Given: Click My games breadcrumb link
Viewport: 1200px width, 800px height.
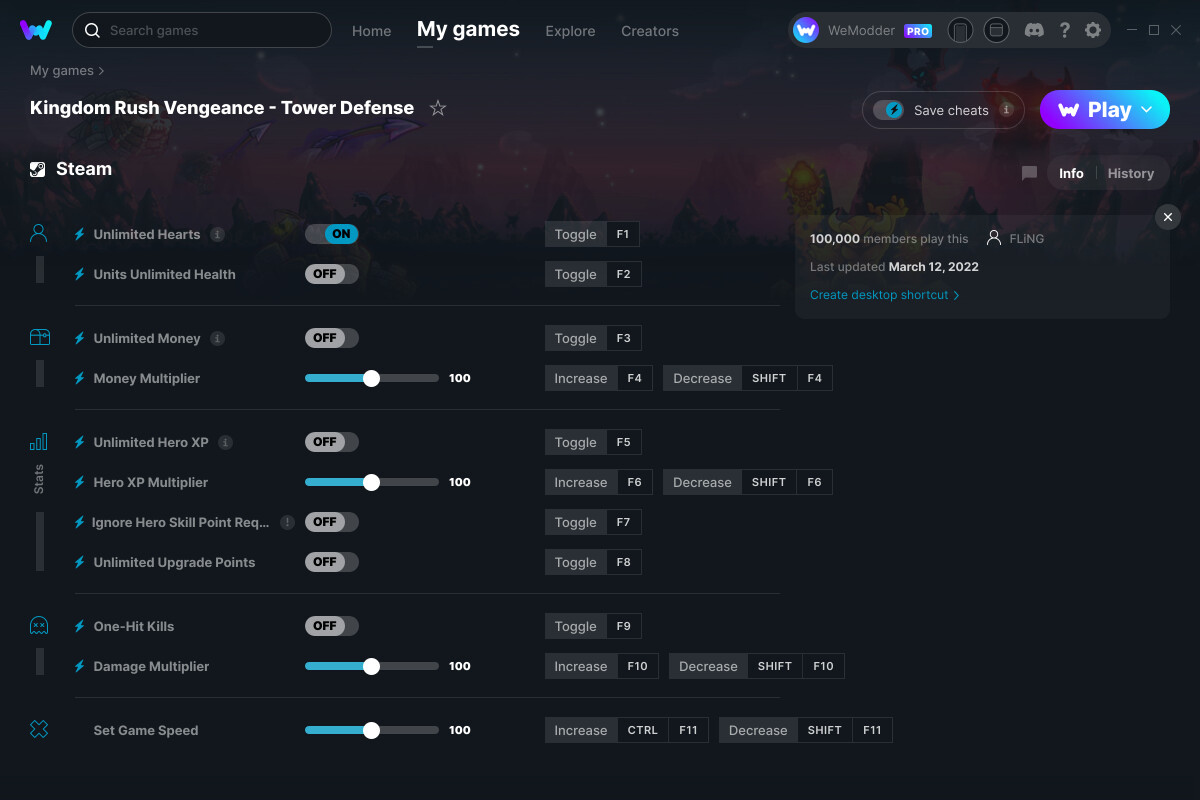Looking at the screenshot, I should pos(62,71).
